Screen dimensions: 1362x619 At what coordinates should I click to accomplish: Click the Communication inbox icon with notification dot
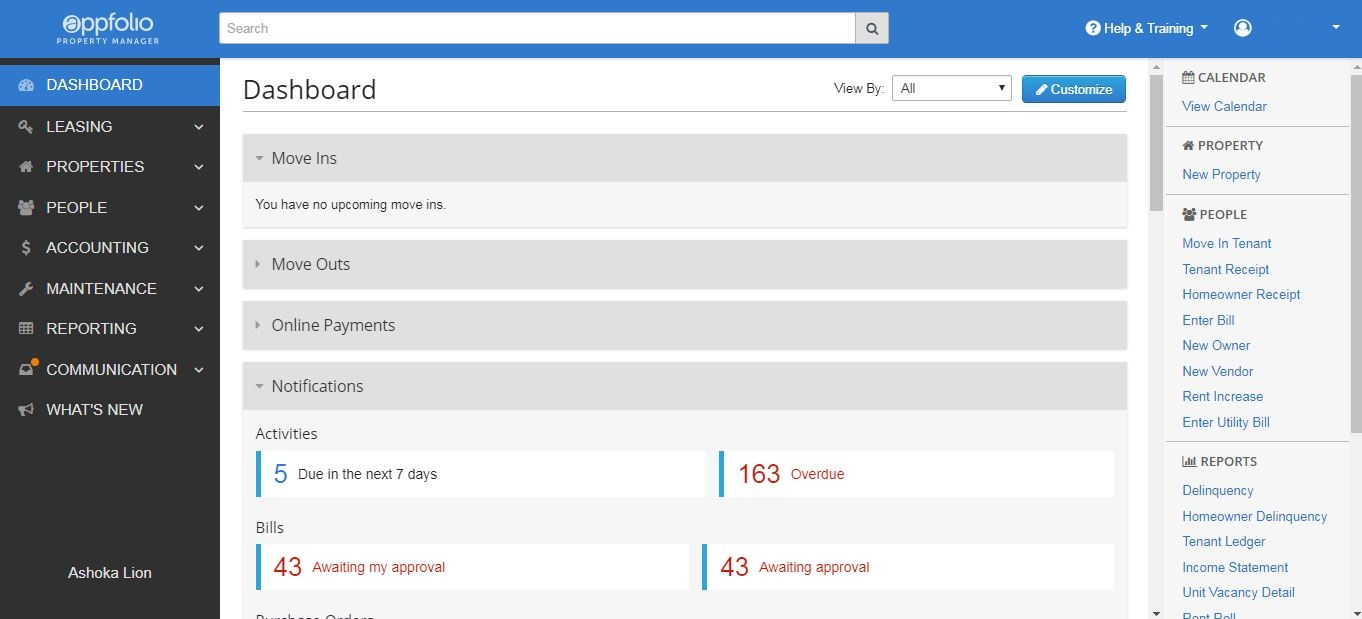[x=27, y=368]
